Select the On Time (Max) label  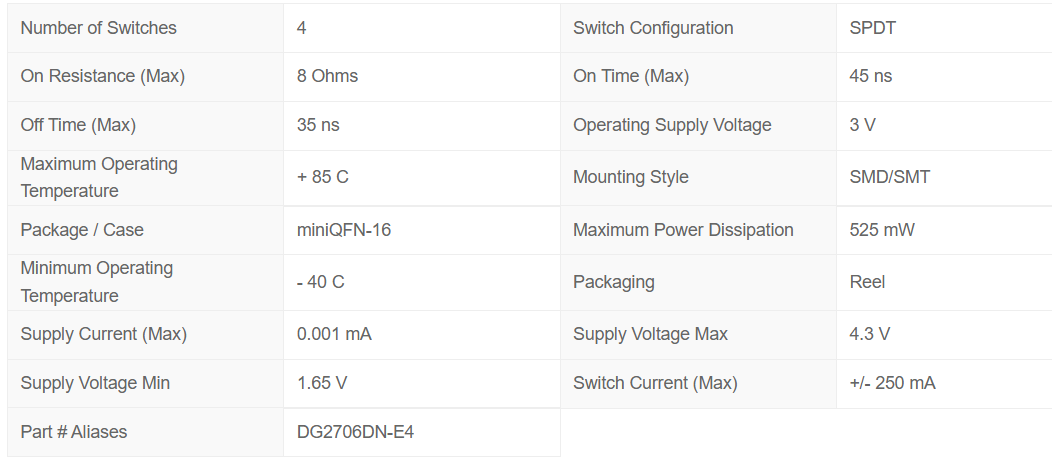pyautogui.click(x=631, y=76)
